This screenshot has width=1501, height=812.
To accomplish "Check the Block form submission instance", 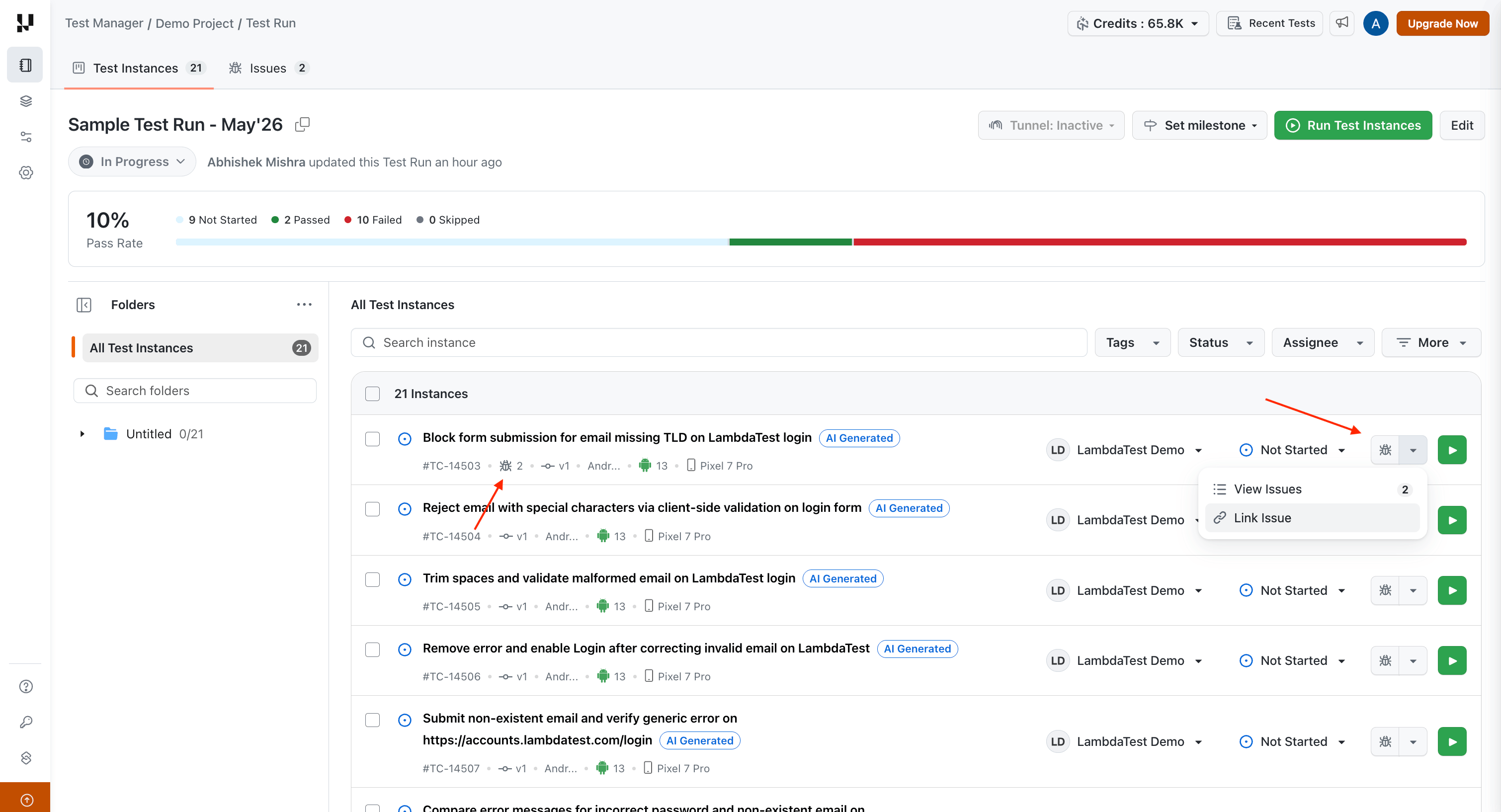I will [x=372, y=439].
